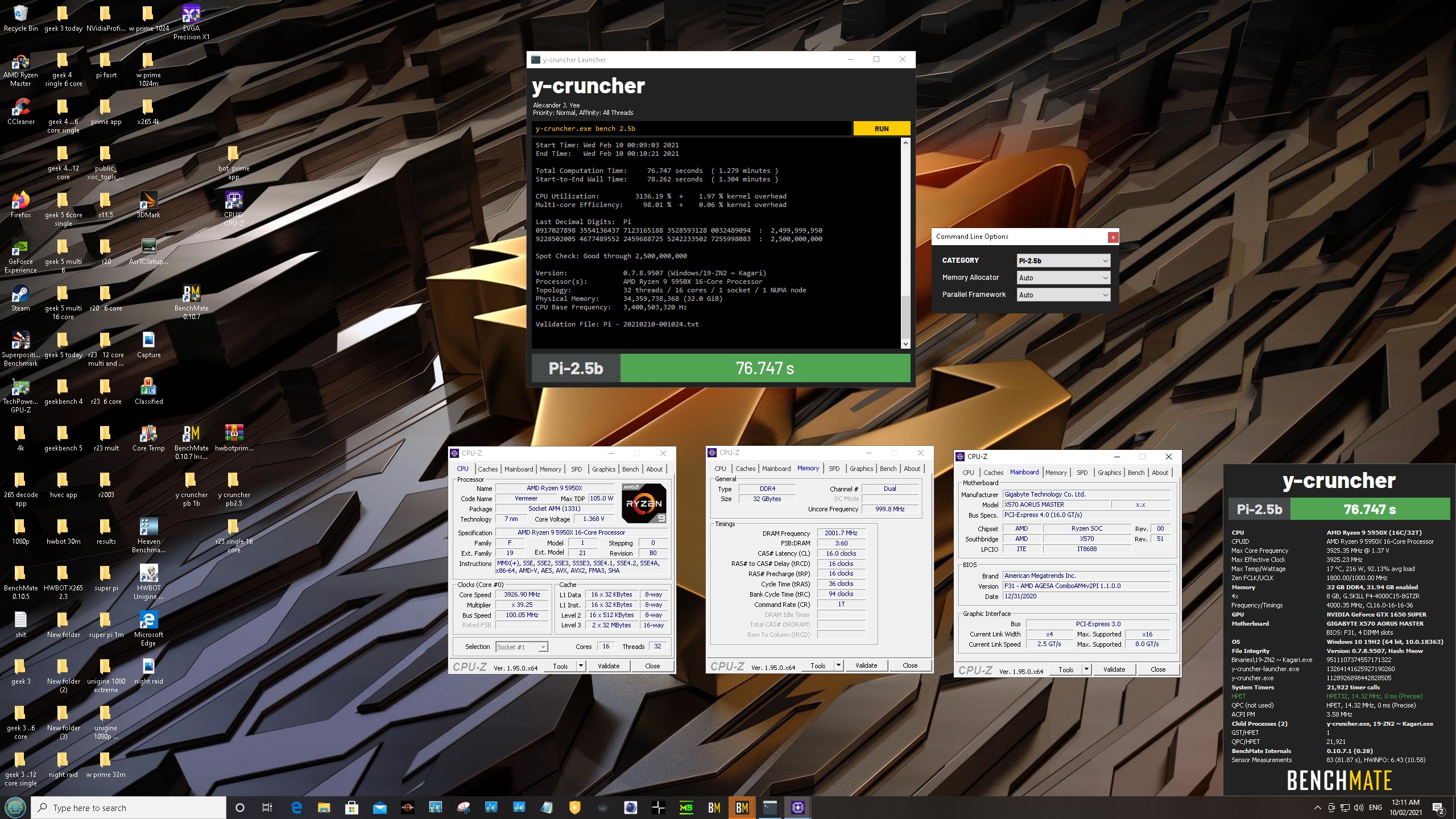
Task: Switch to About tab in CPU-Z Mainboard window
Action: coord(1160,473)
